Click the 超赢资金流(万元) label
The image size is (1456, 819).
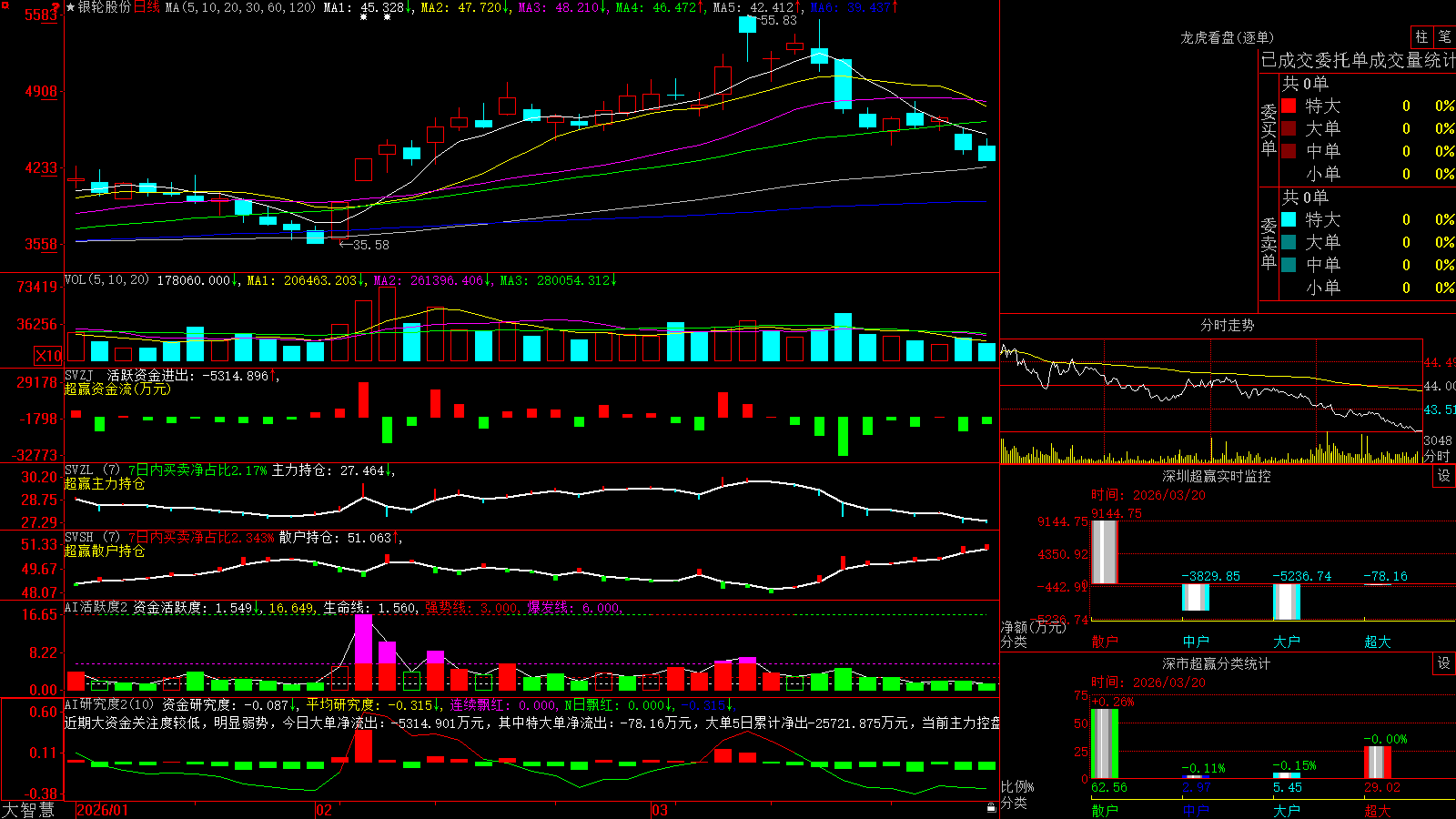click(117, 389)
